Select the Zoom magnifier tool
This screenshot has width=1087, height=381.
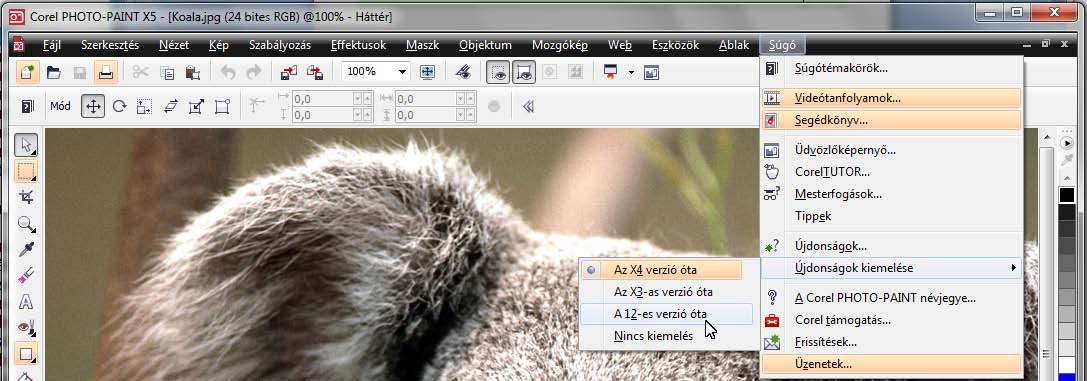tap(26, 224)
